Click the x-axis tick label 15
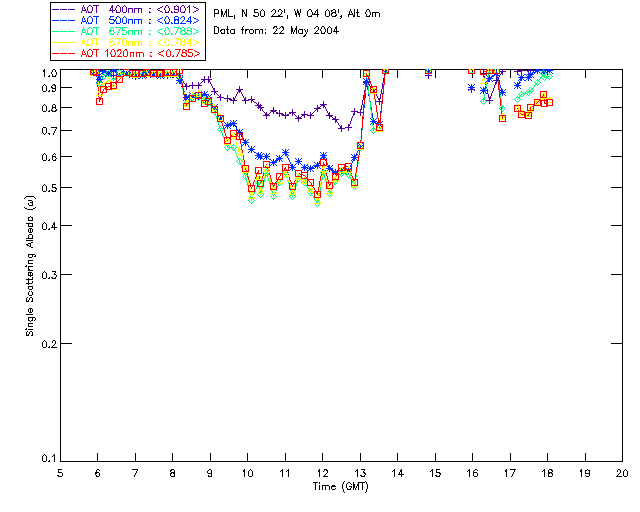 435,473
